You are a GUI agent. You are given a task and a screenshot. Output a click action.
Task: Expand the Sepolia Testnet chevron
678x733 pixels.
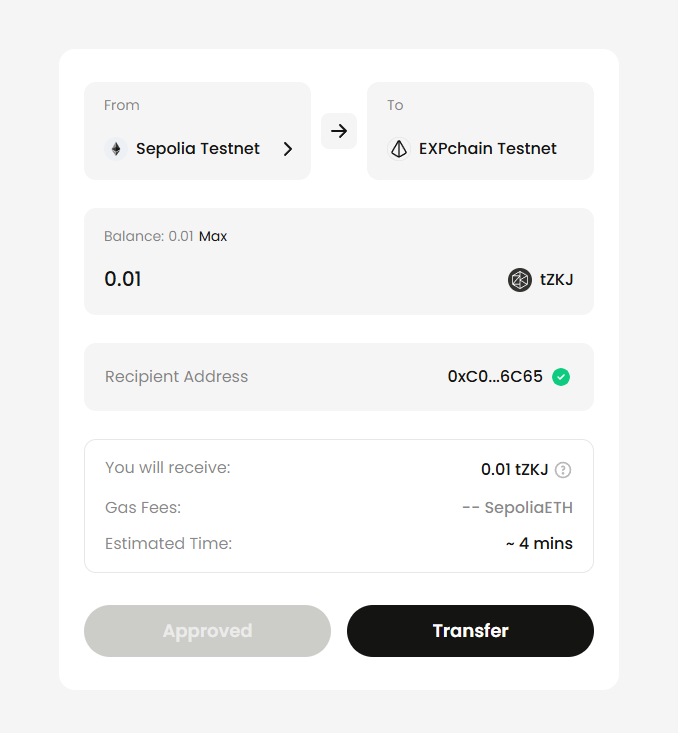(288, 149)
